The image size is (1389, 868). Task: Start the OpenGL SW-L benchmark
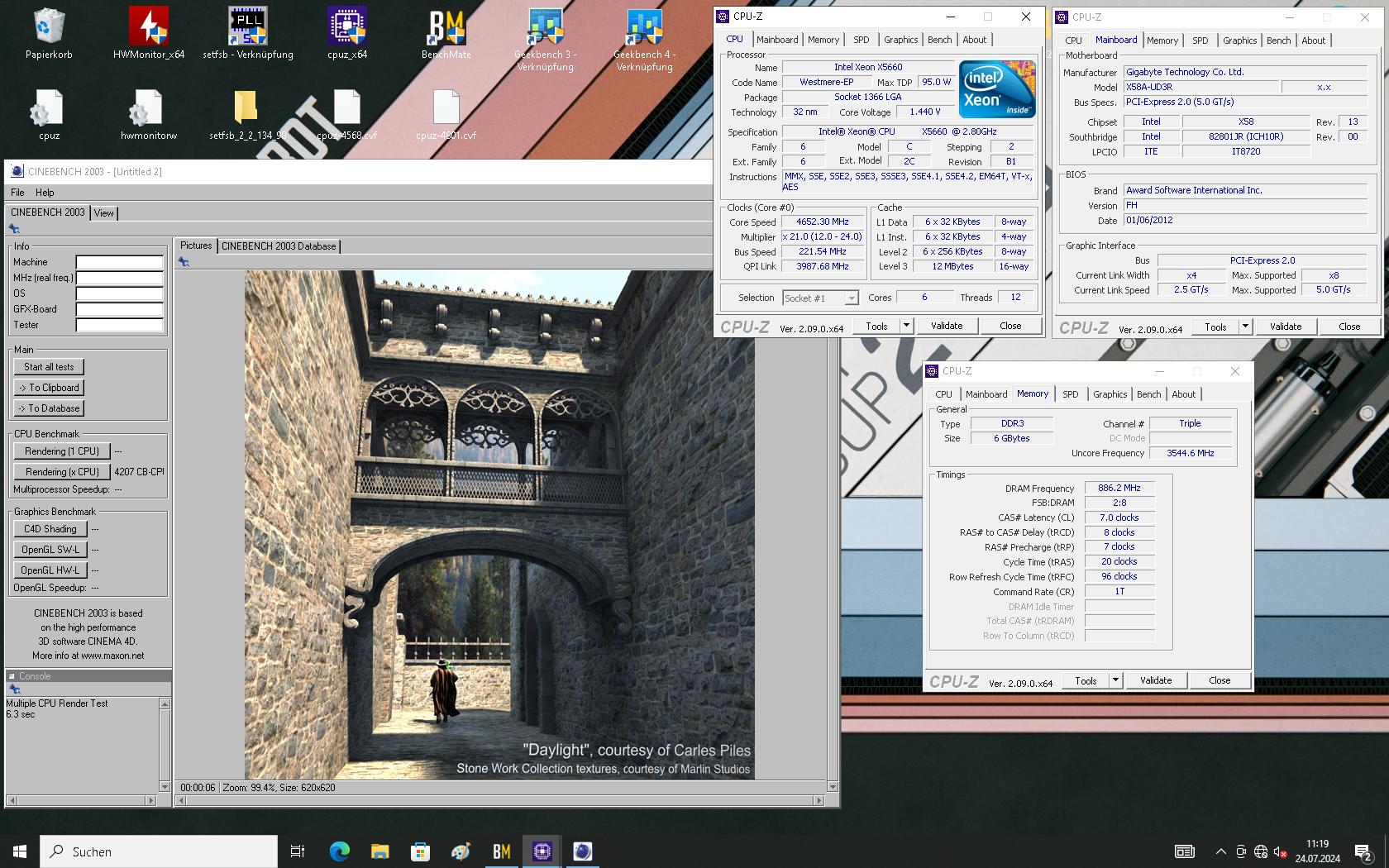pos(50,550)
